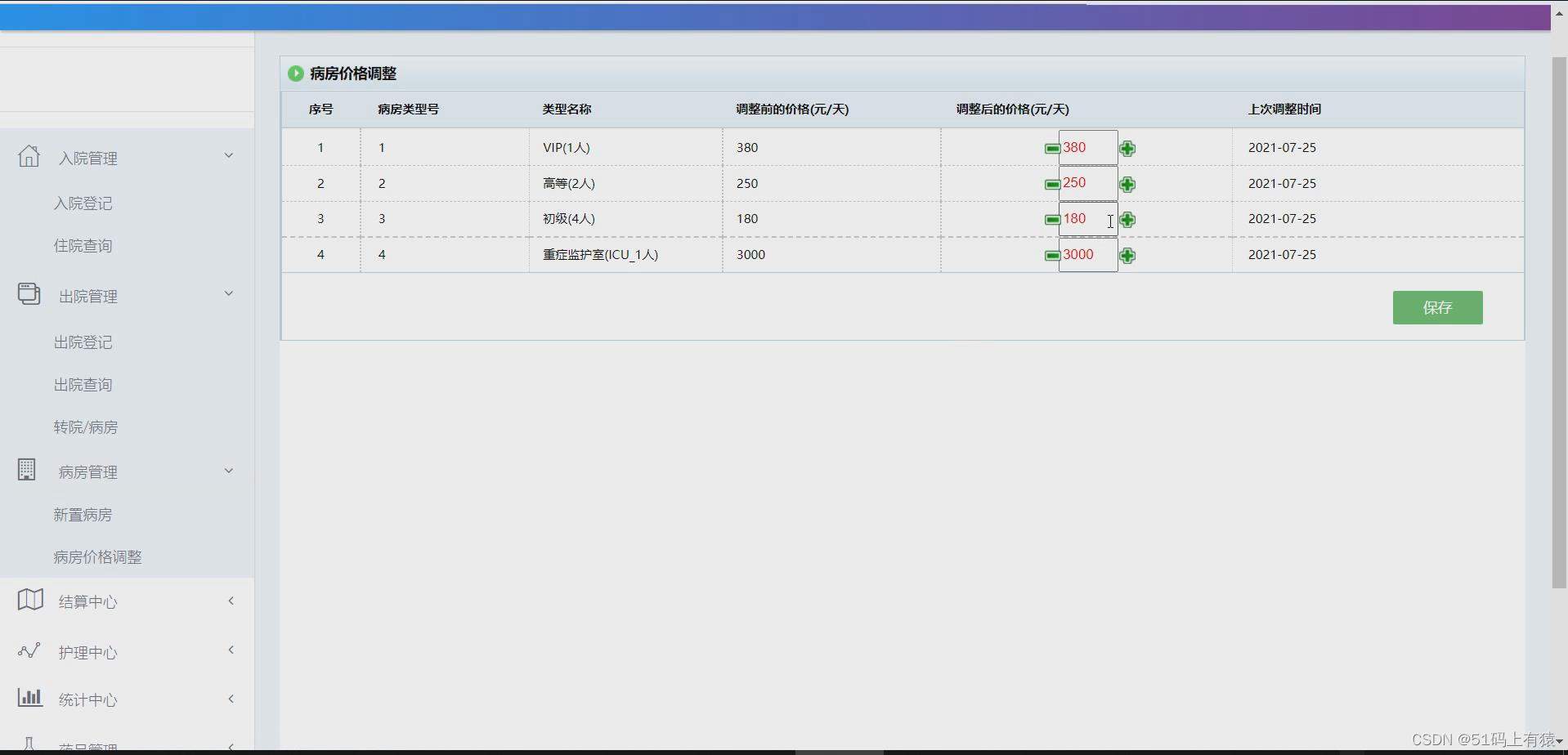Open 出院登记 in the sidebar
This screenshot has height=755, width=1568.
coord(83,342)
